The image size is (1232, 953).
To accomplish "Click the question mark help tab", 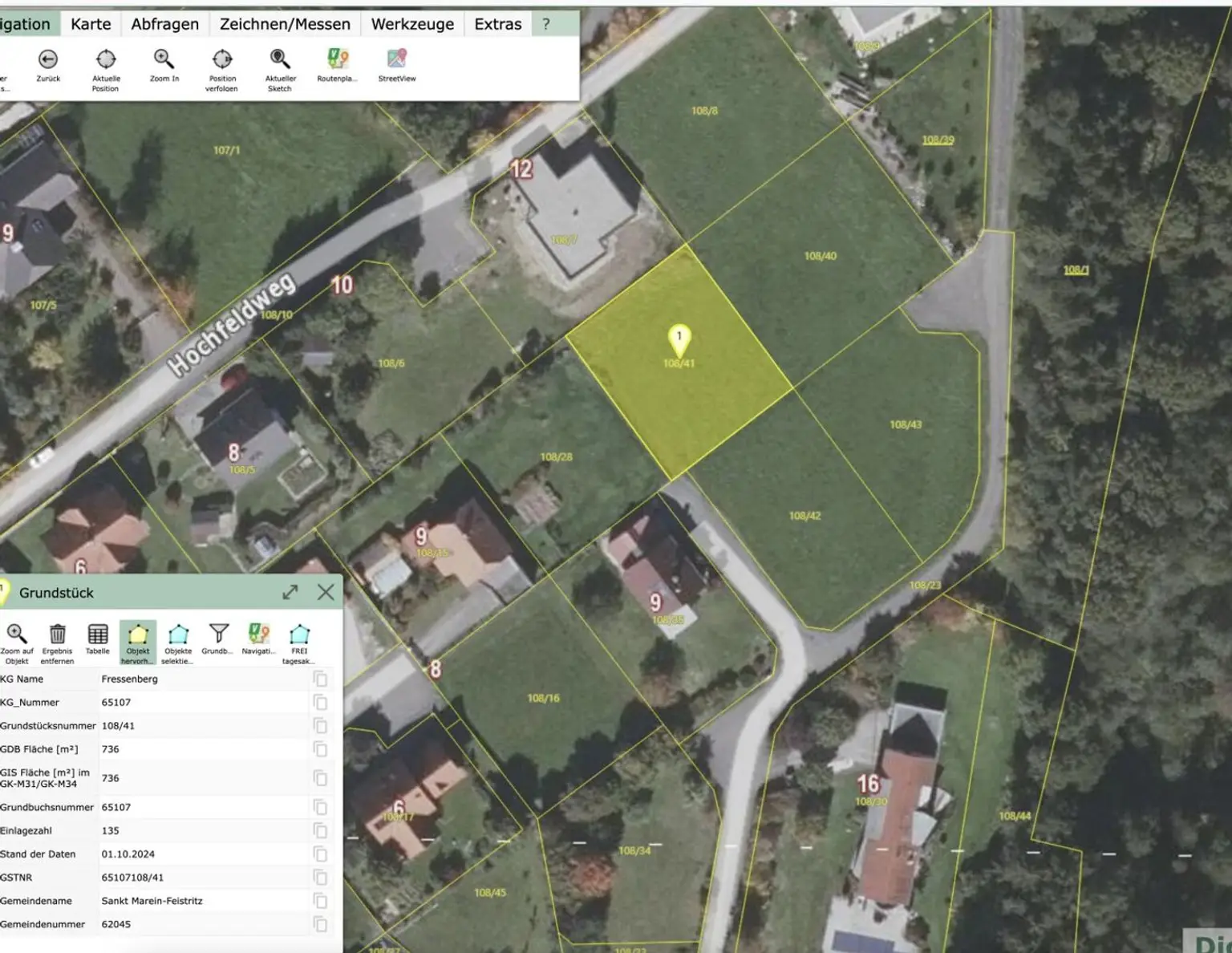I will (x=546, y=24).
